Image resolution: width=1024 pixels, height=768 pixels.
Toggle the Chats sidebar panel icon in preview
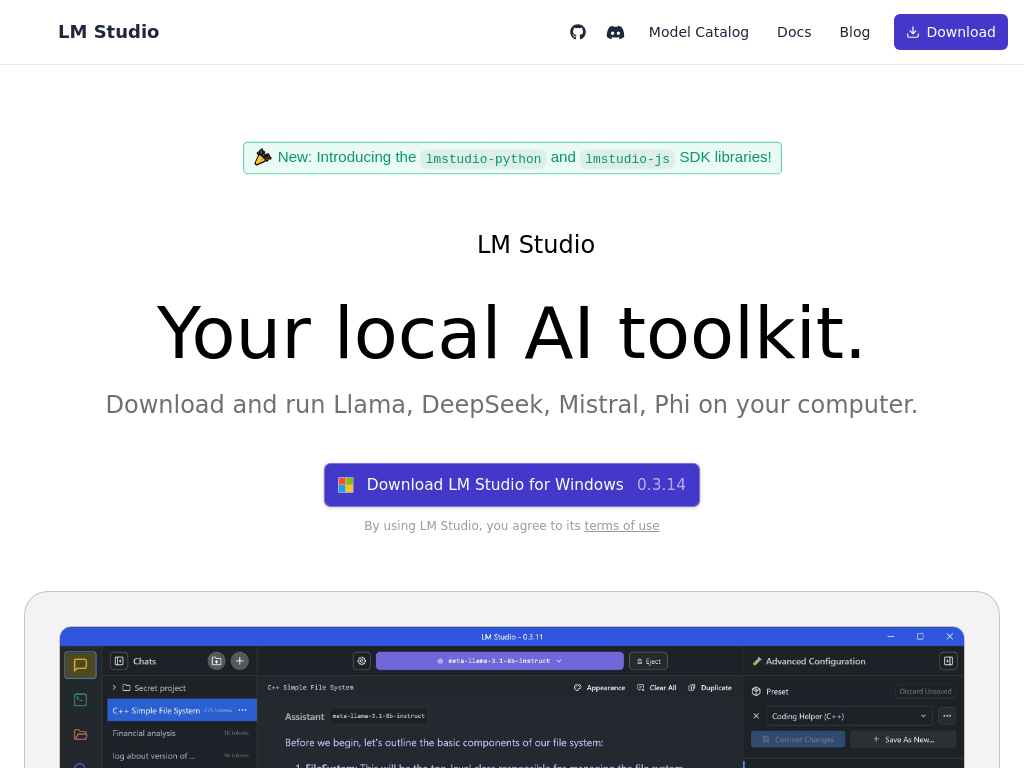(x=119, y=661)
